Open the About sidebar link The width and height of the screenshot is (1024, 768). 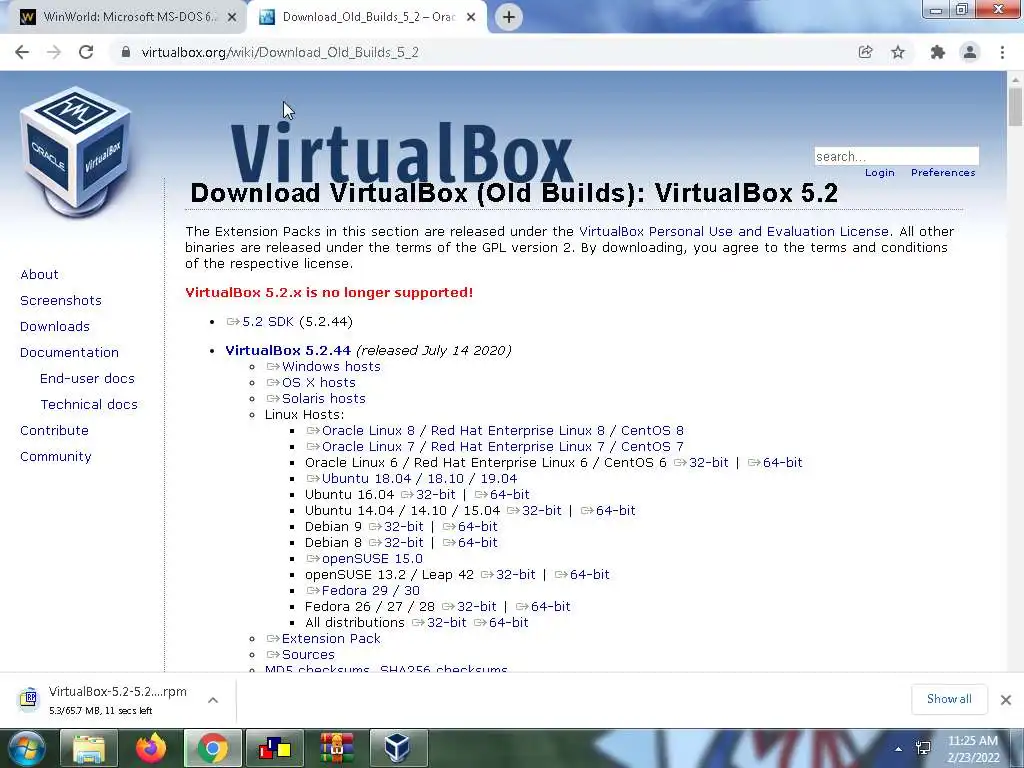pos(39,274)
